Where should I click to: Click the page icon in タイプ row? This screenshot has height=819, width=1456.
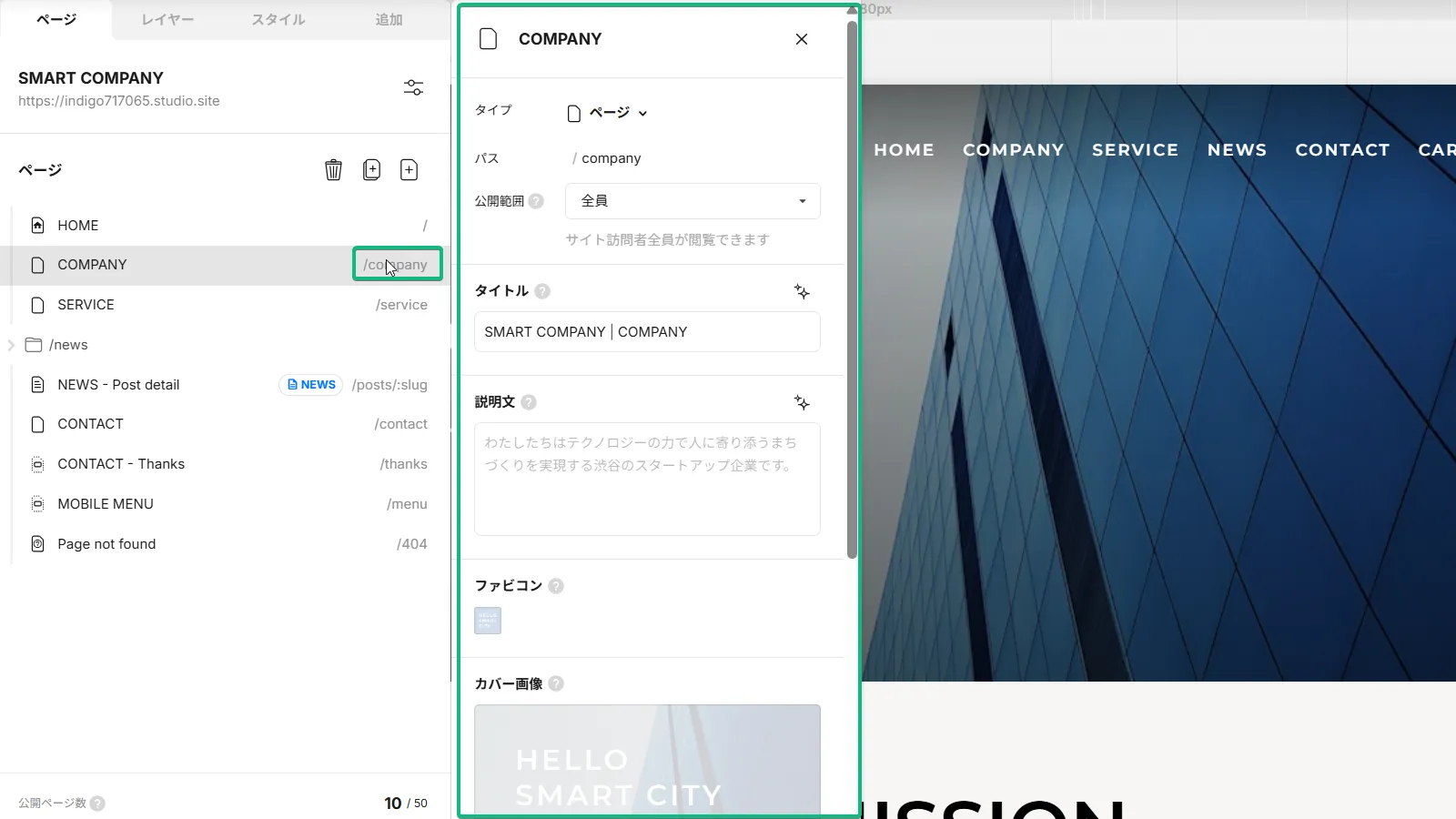(573, 112)
